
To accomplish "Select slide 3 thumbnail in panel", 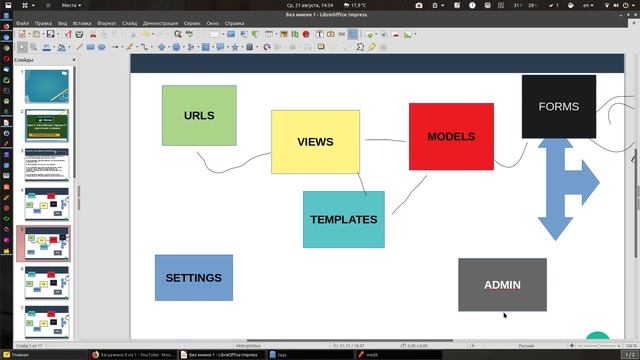I will coord(47,164).
